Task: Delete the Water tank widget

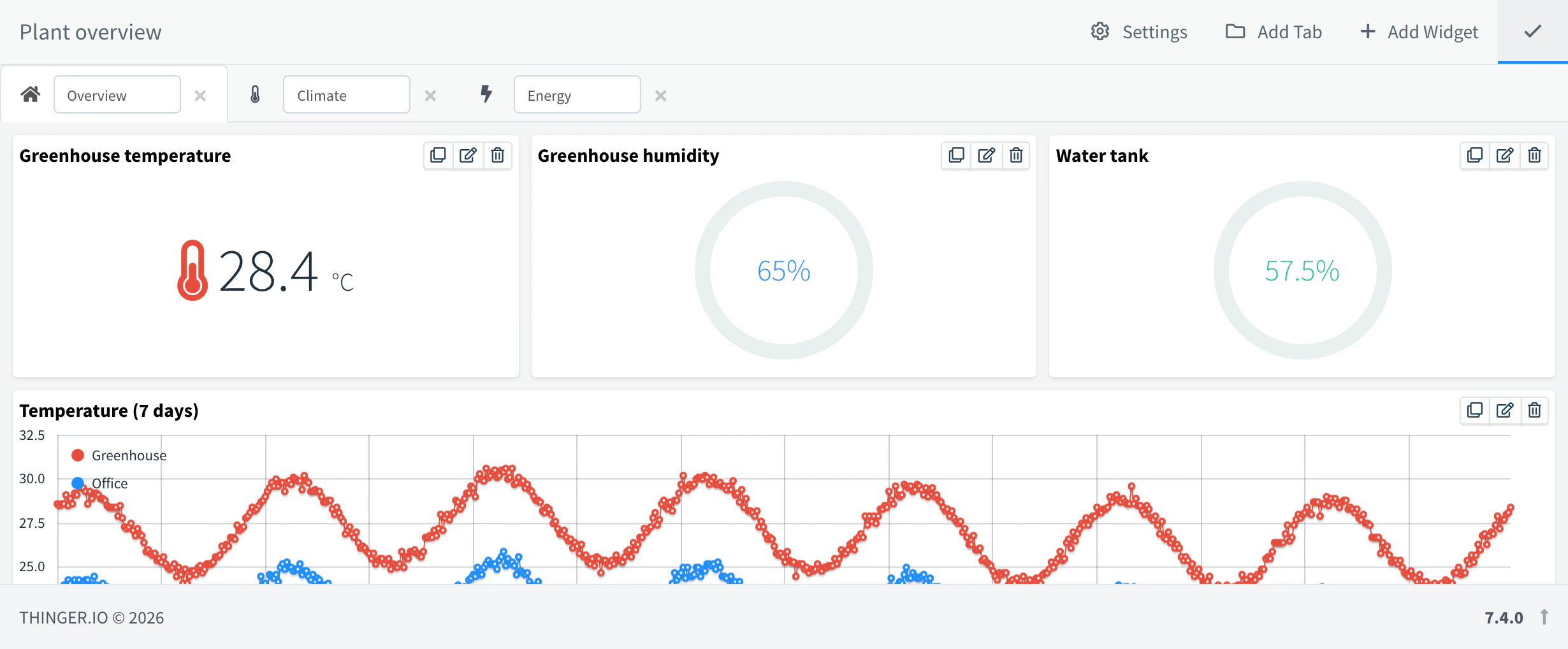Action: [1535, 155]
